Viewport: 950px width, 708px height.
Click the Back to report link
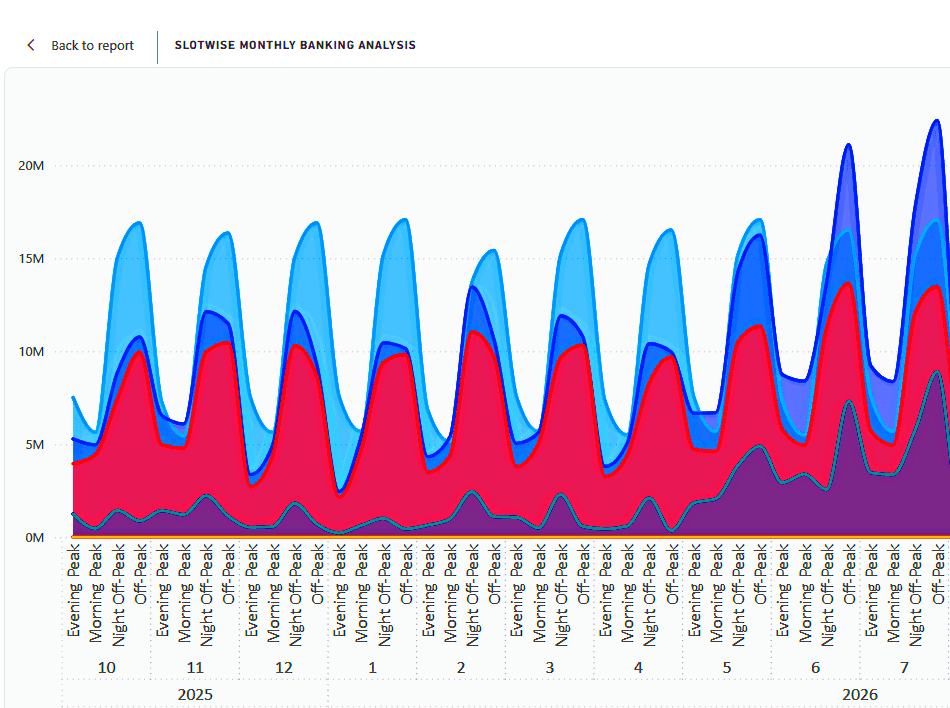[90, 45]
